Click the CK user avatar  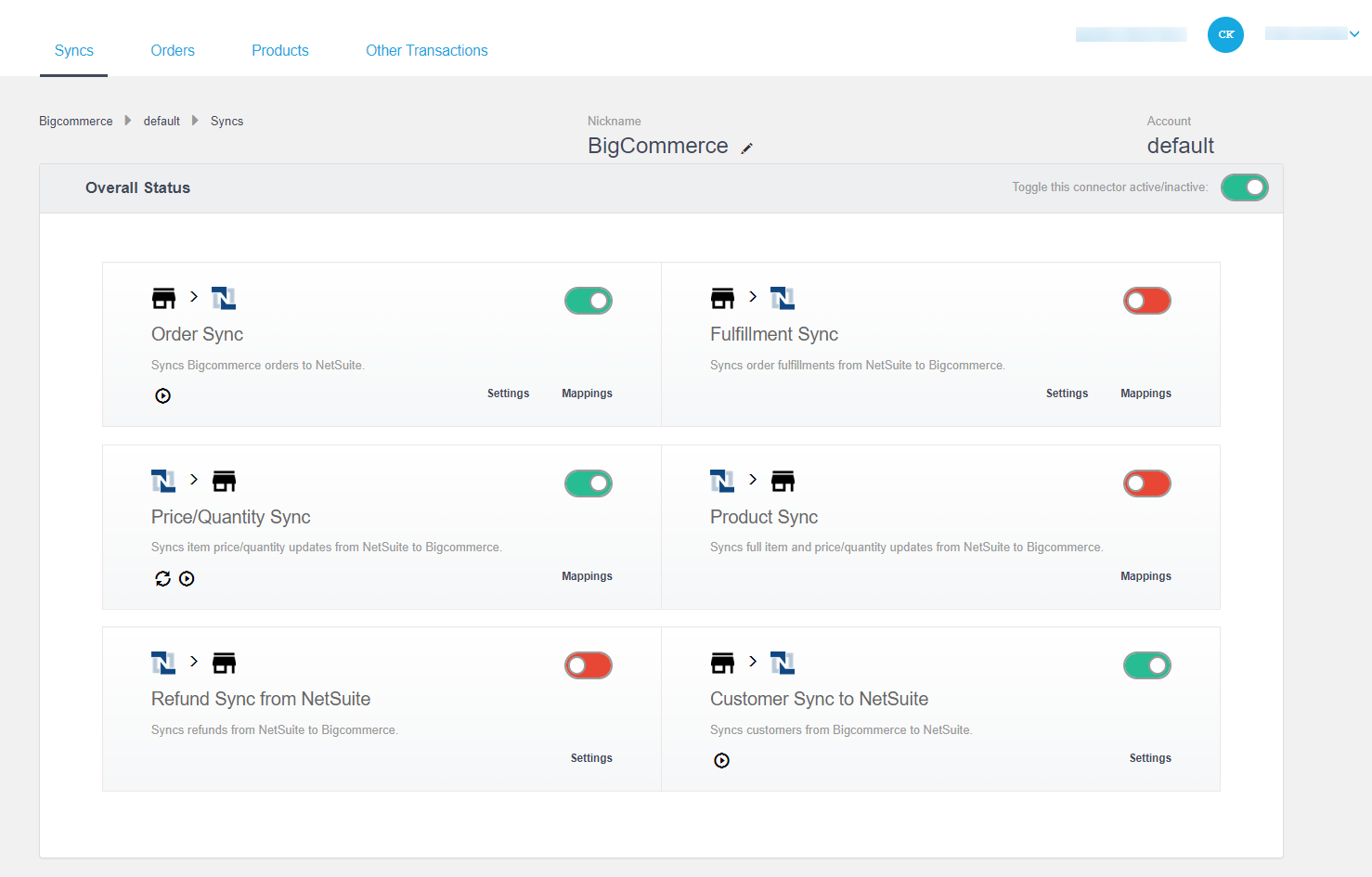click(1225, 34)
